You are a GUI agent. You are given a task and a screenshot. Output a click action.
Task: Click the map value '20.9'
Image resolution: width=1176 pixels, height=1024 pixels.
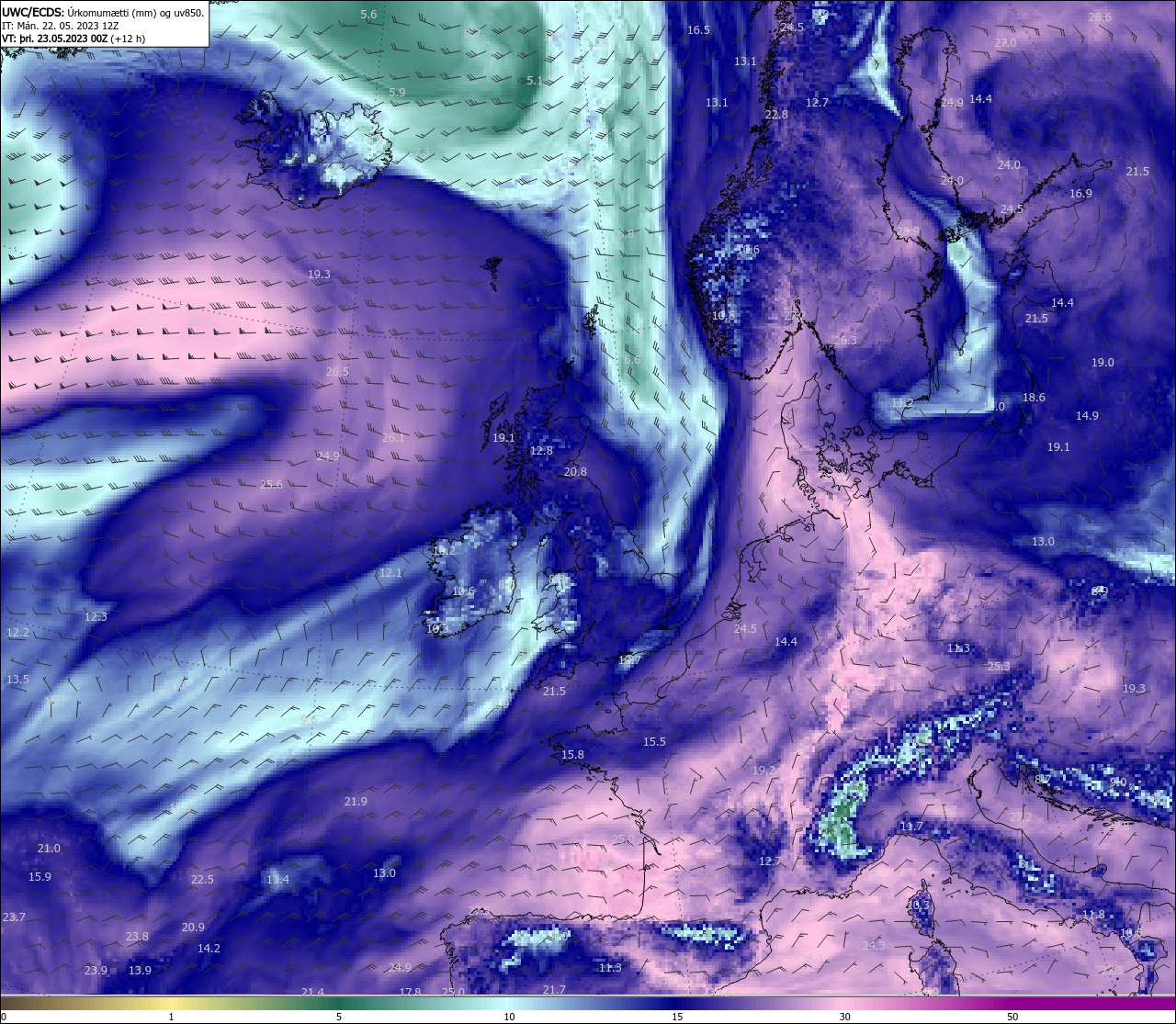193,928
